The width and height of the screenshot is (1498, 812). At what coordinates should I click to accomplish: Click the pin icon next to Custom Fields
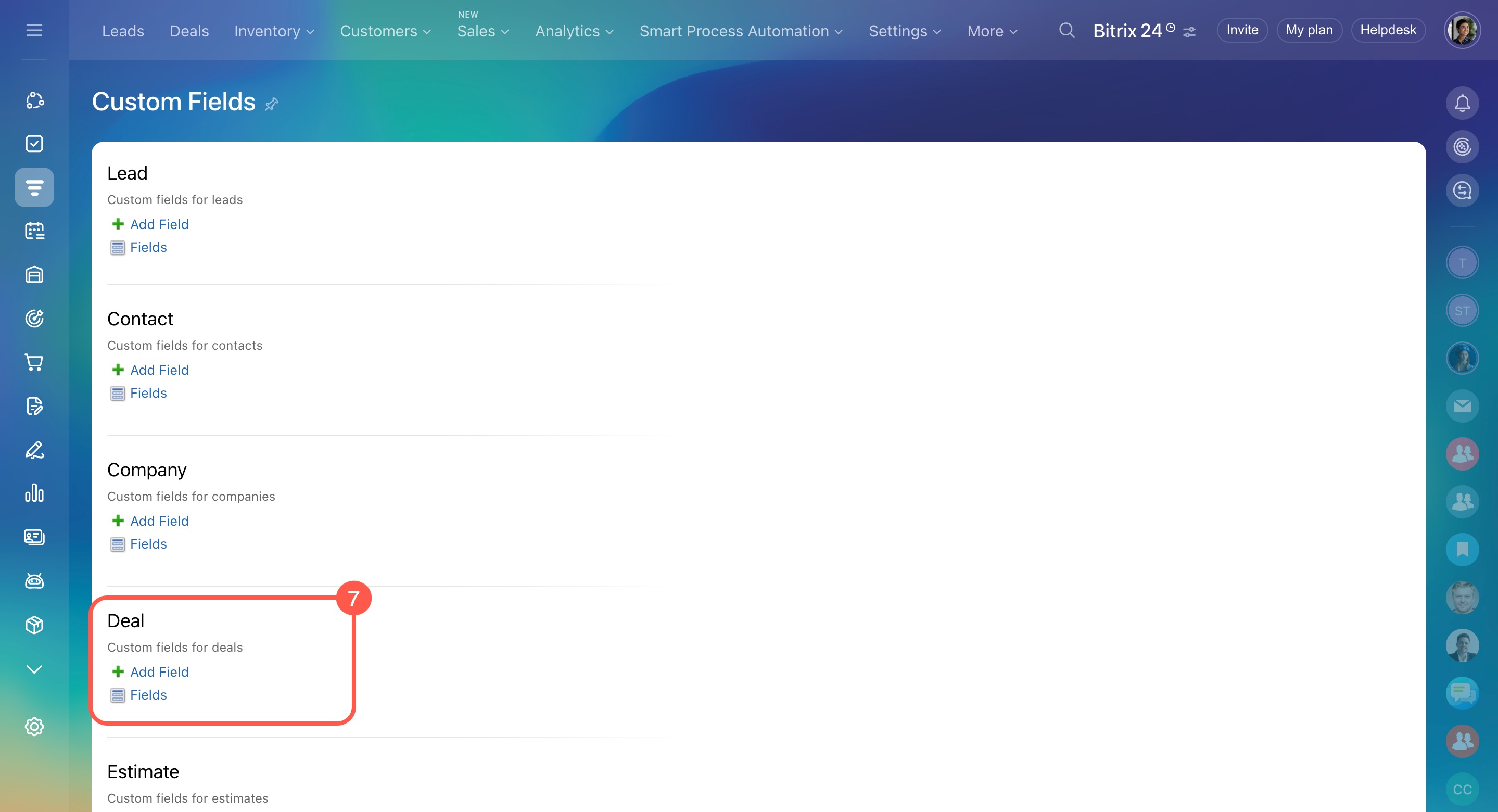[272, 104]
